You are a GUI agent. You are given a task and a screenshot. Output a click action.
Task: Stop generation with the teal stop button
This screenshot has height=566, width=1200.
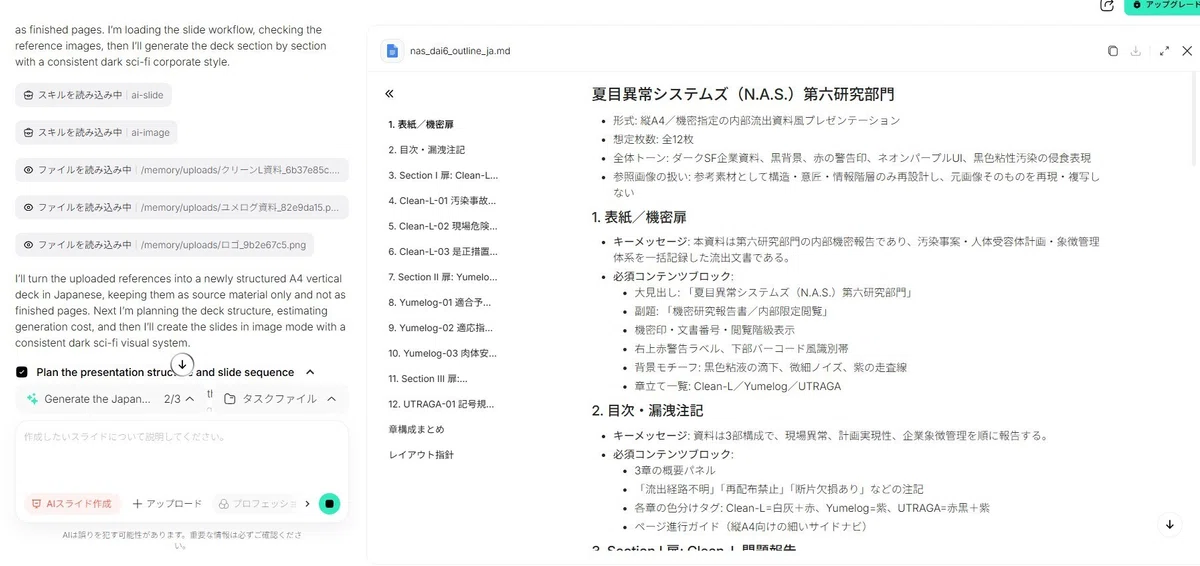(329, 504)
